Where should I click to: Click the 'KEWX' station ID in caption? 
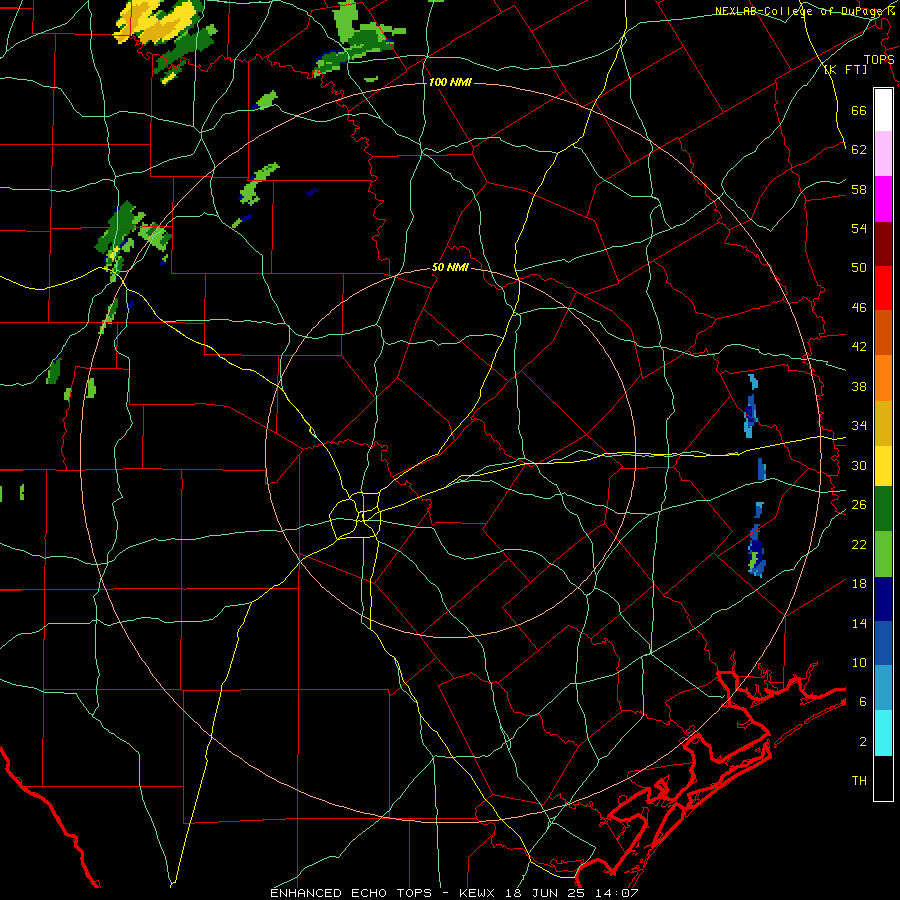click(x=476, y=893)
